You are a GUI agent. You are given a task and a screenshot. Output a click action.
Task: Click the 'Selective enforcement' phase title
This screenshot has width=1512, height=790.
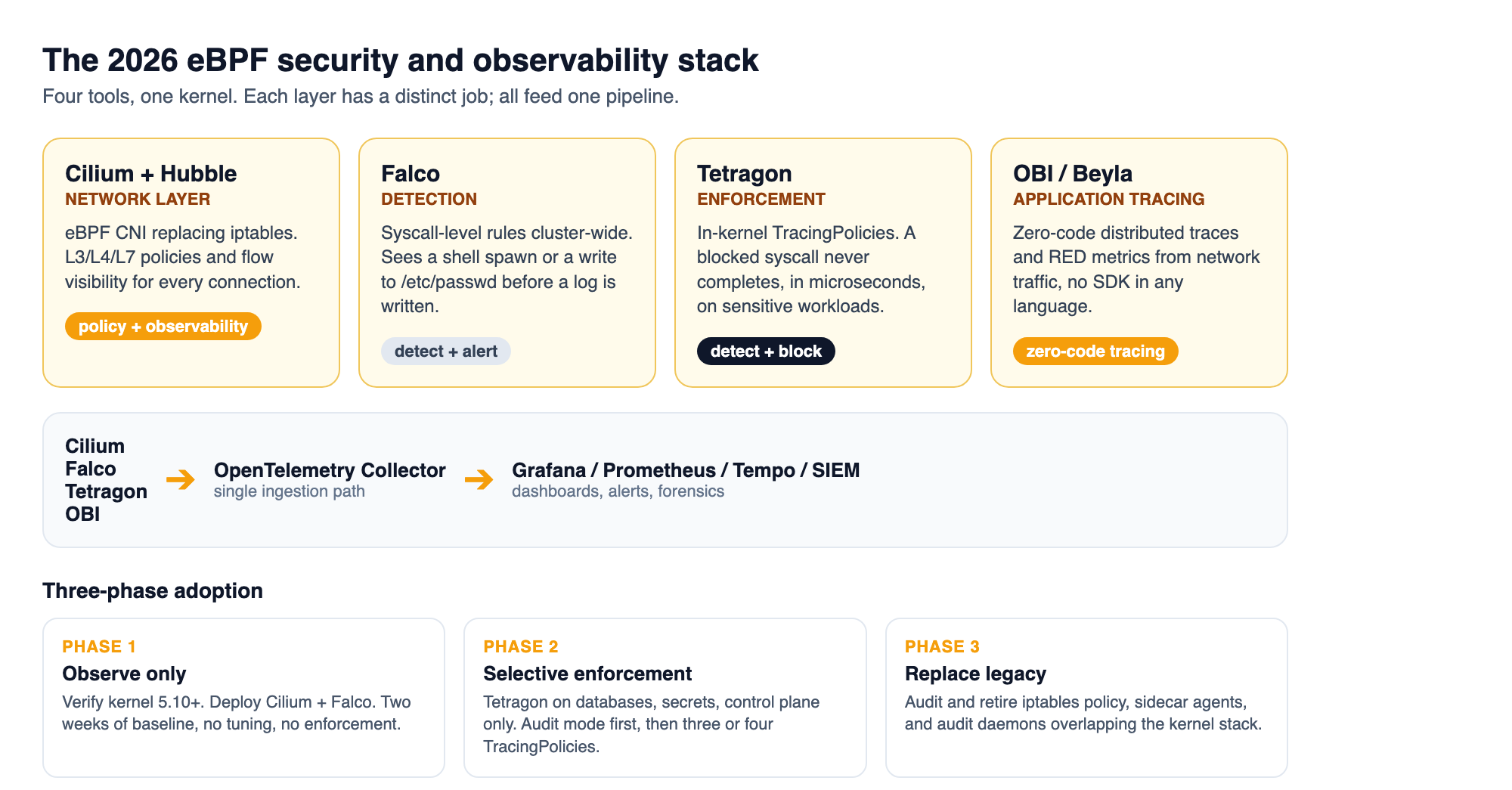(587, 674)
